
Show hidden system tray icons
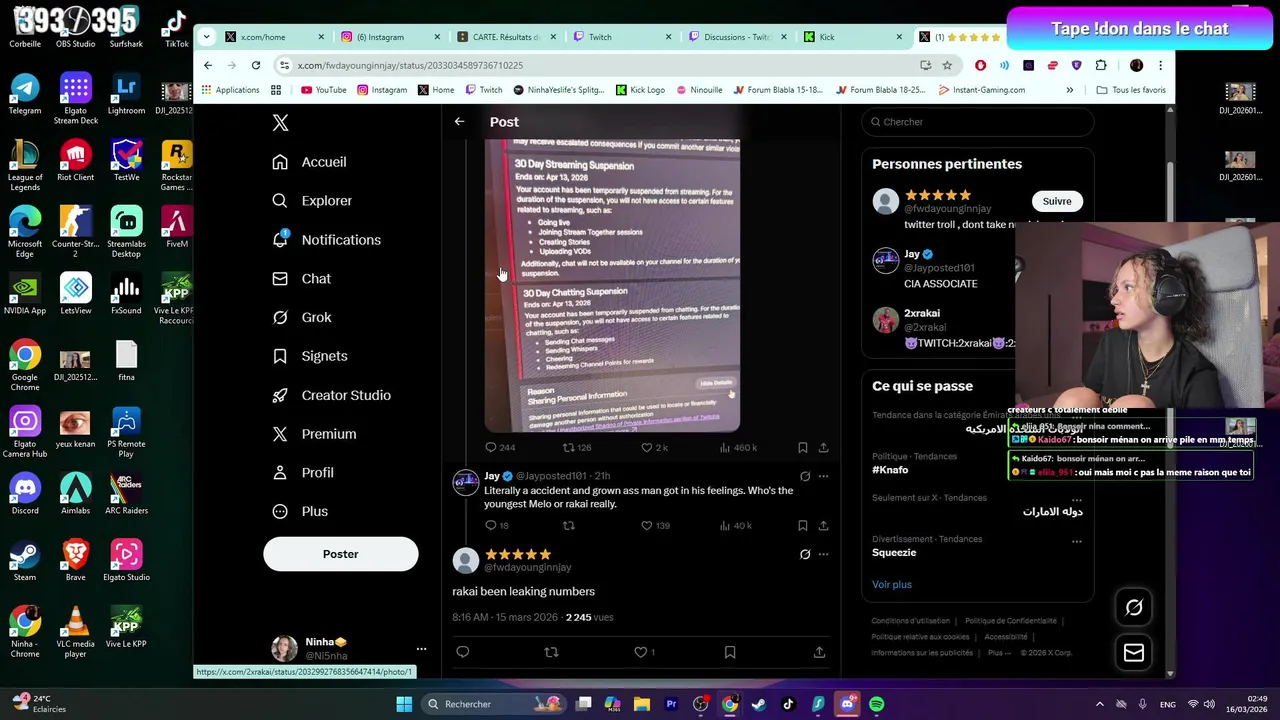tap(1100, 704)
